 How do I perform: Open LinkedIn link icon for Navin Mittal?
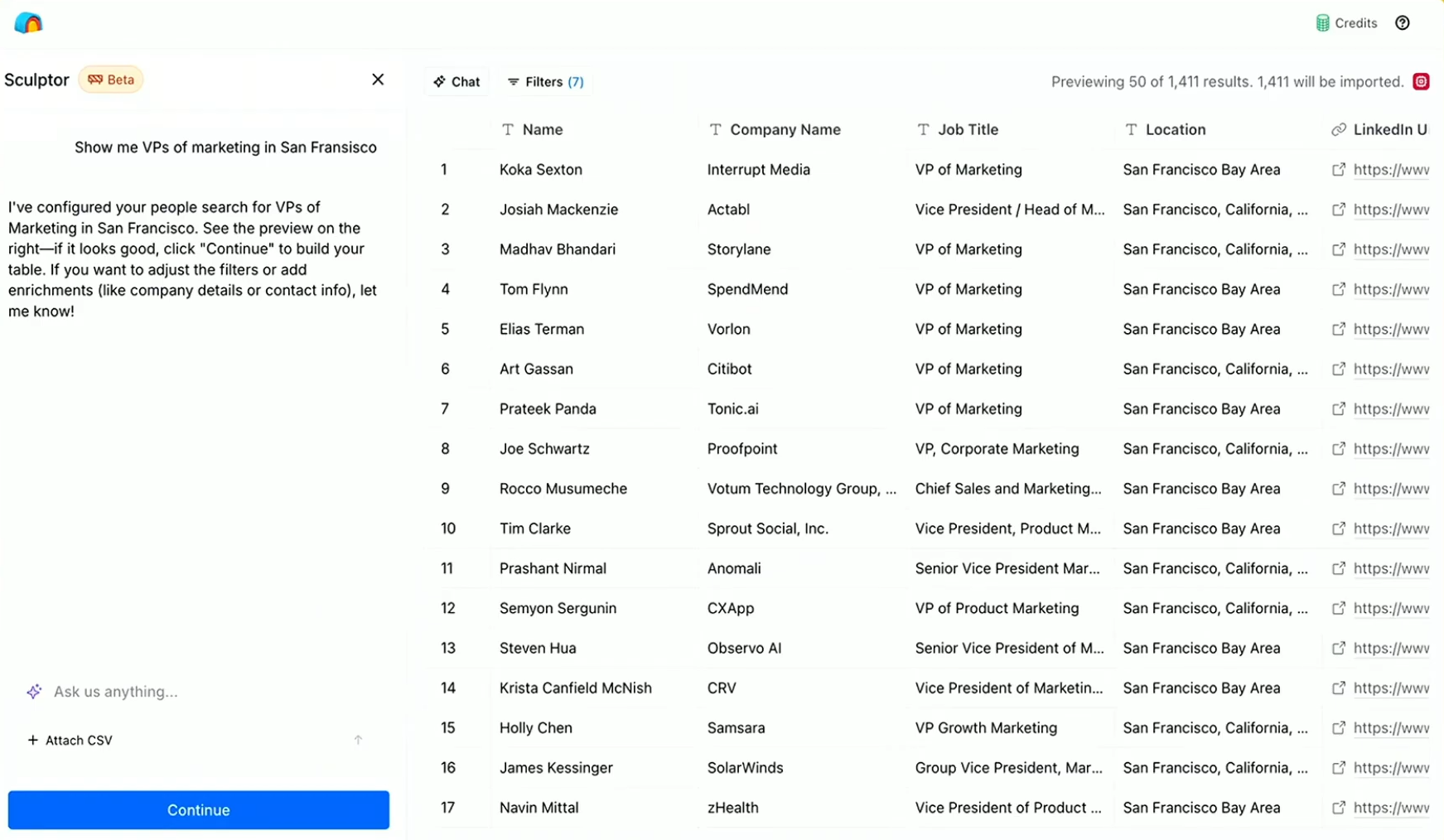click(x=1338, y=808)
